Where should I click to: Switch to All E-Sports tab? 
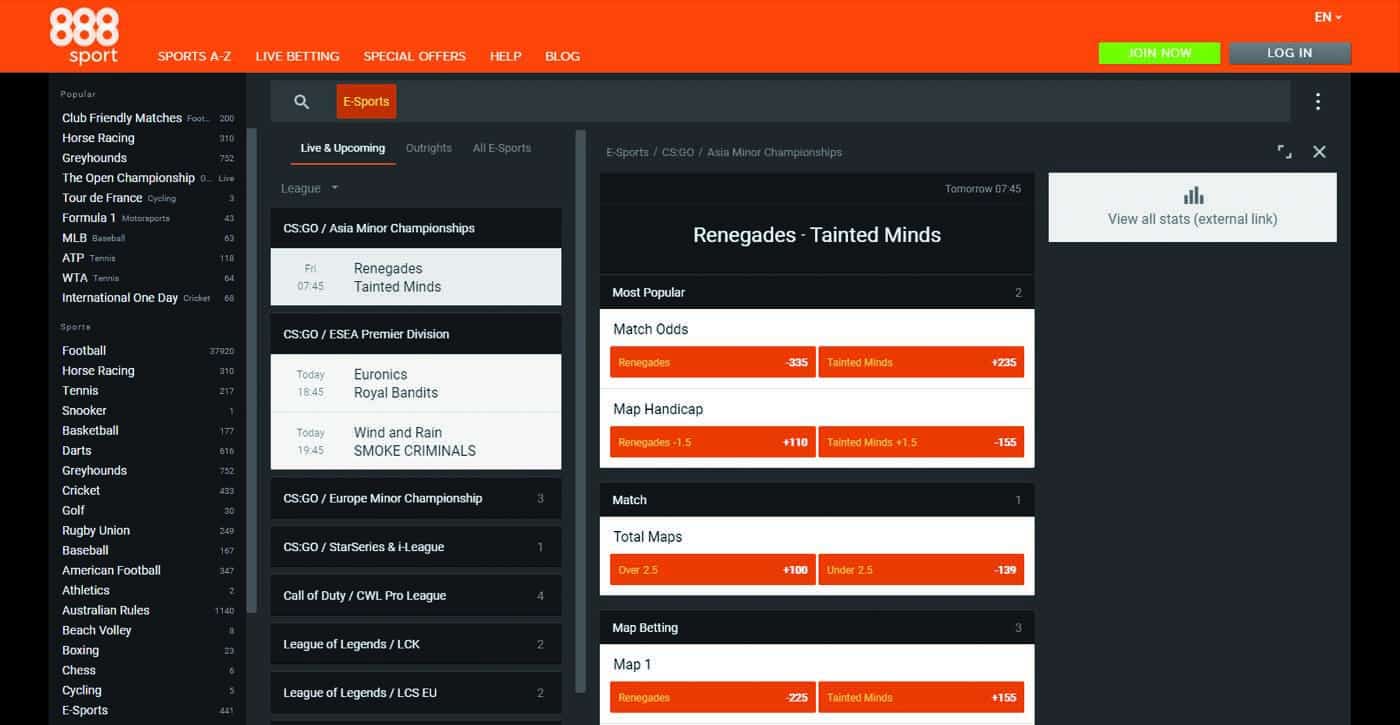coord(502,148)
